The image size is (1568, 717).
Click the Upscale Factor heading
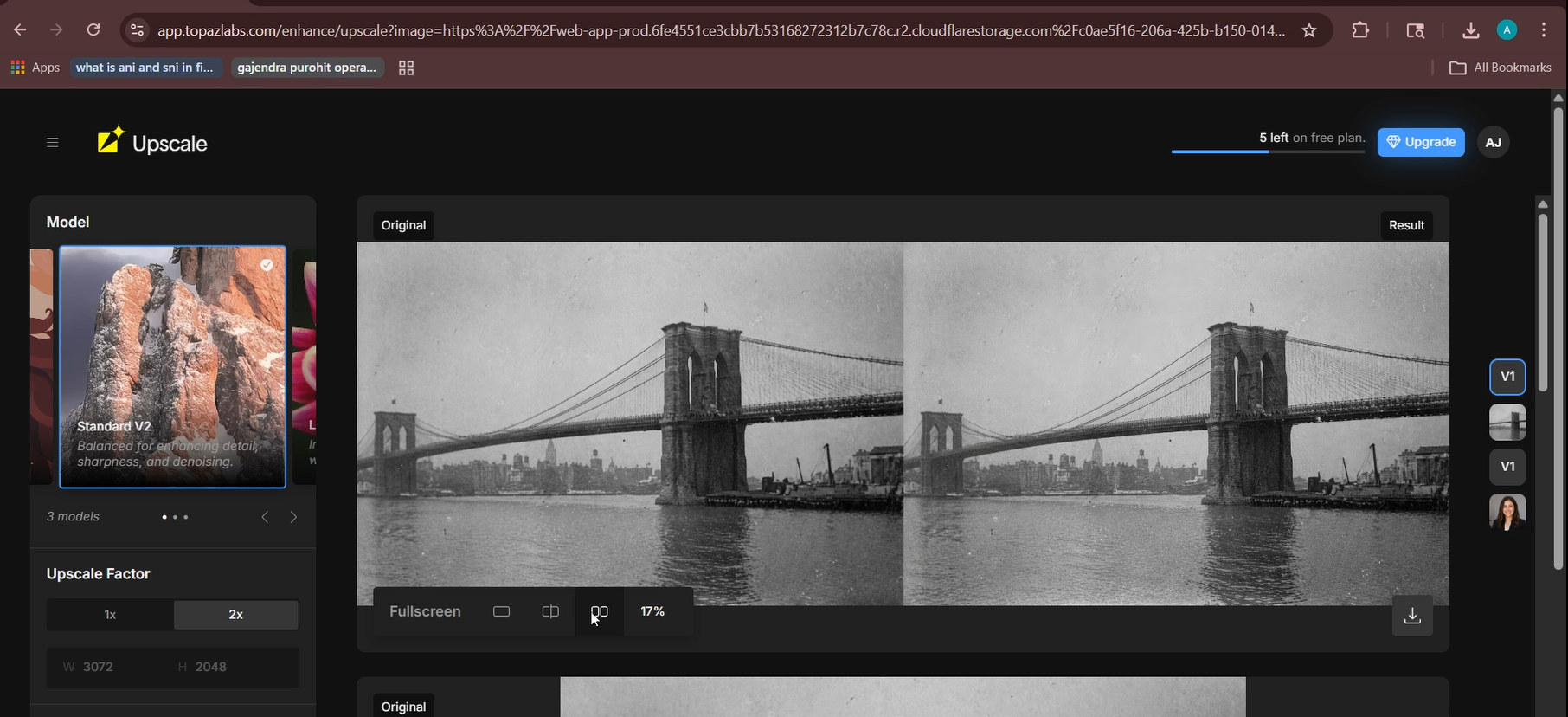click(98, 573)
